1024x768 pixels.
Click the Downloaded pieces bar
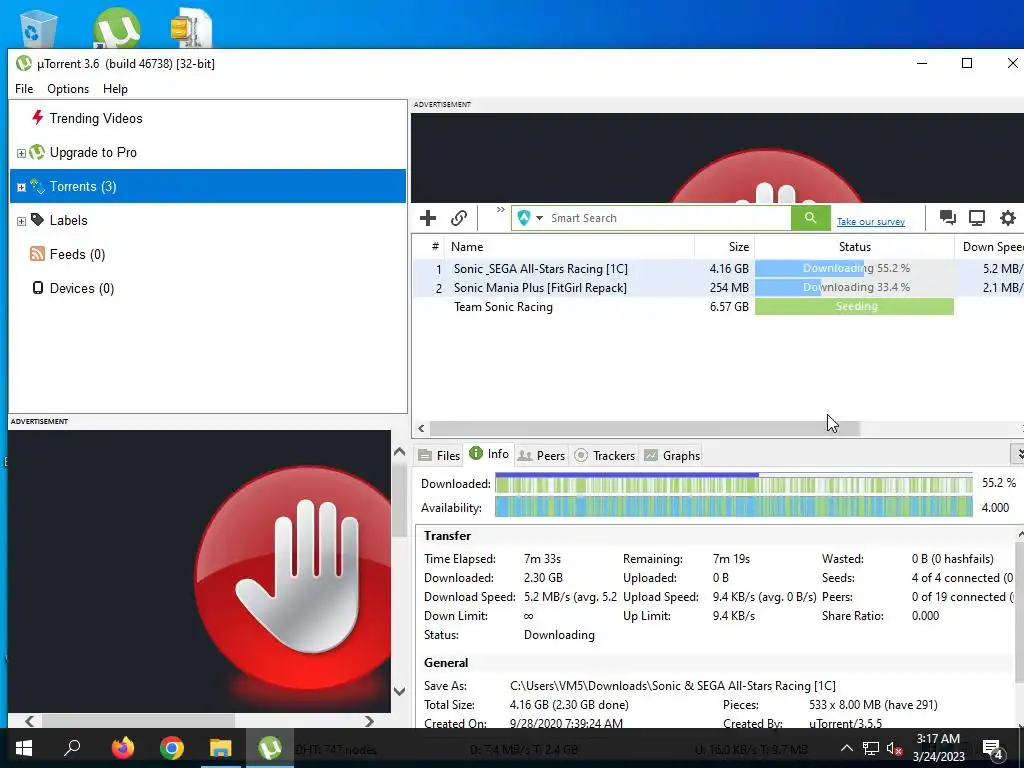(733, 483)
